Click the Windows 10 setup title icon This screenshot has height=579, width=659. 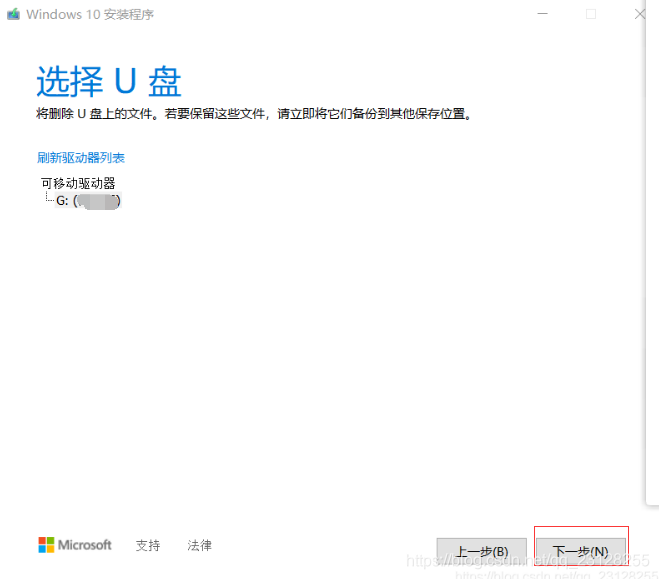[x=13, y=14]
